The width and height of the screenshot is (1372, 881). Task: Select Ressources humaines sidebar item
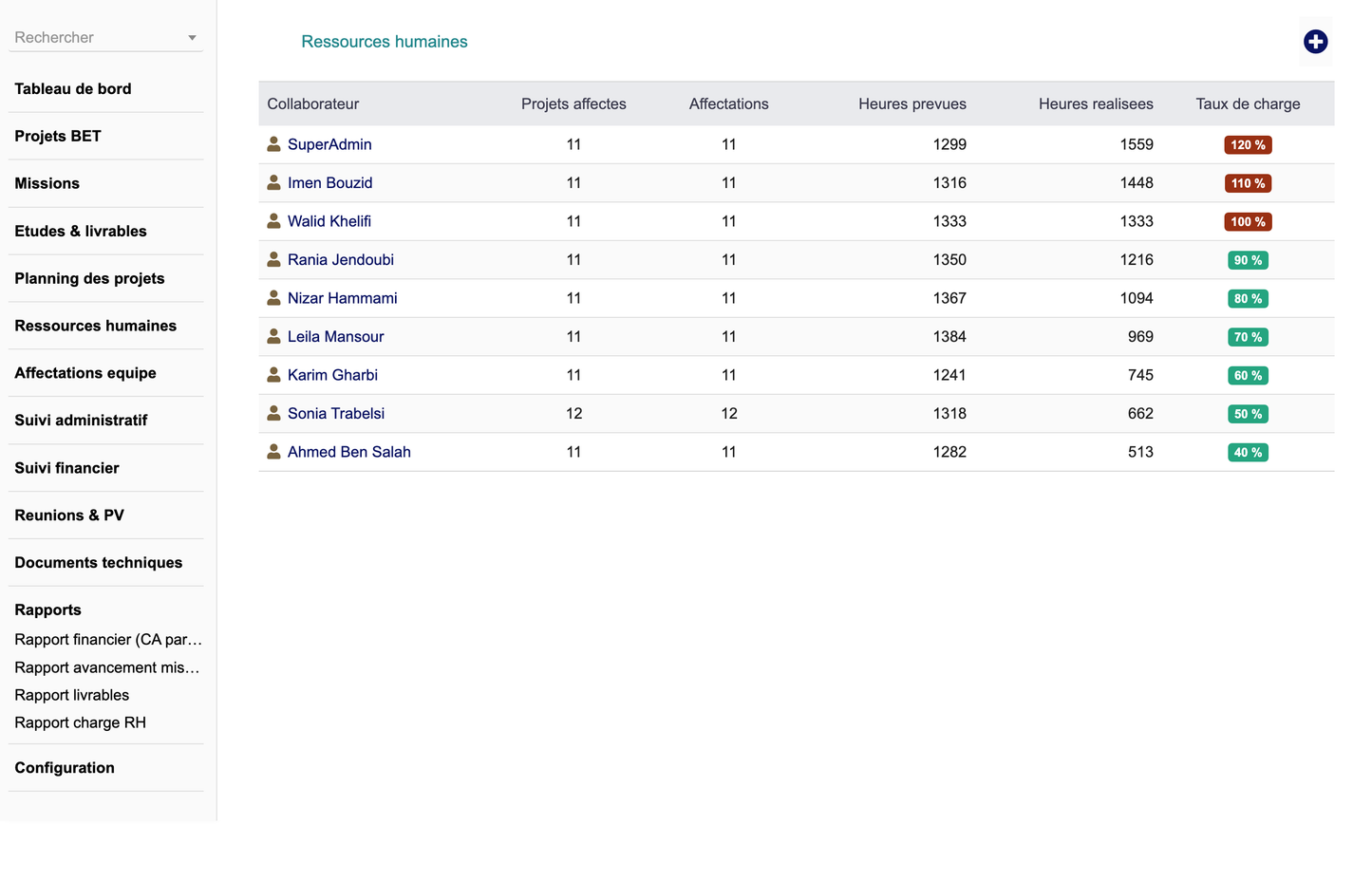95,326
